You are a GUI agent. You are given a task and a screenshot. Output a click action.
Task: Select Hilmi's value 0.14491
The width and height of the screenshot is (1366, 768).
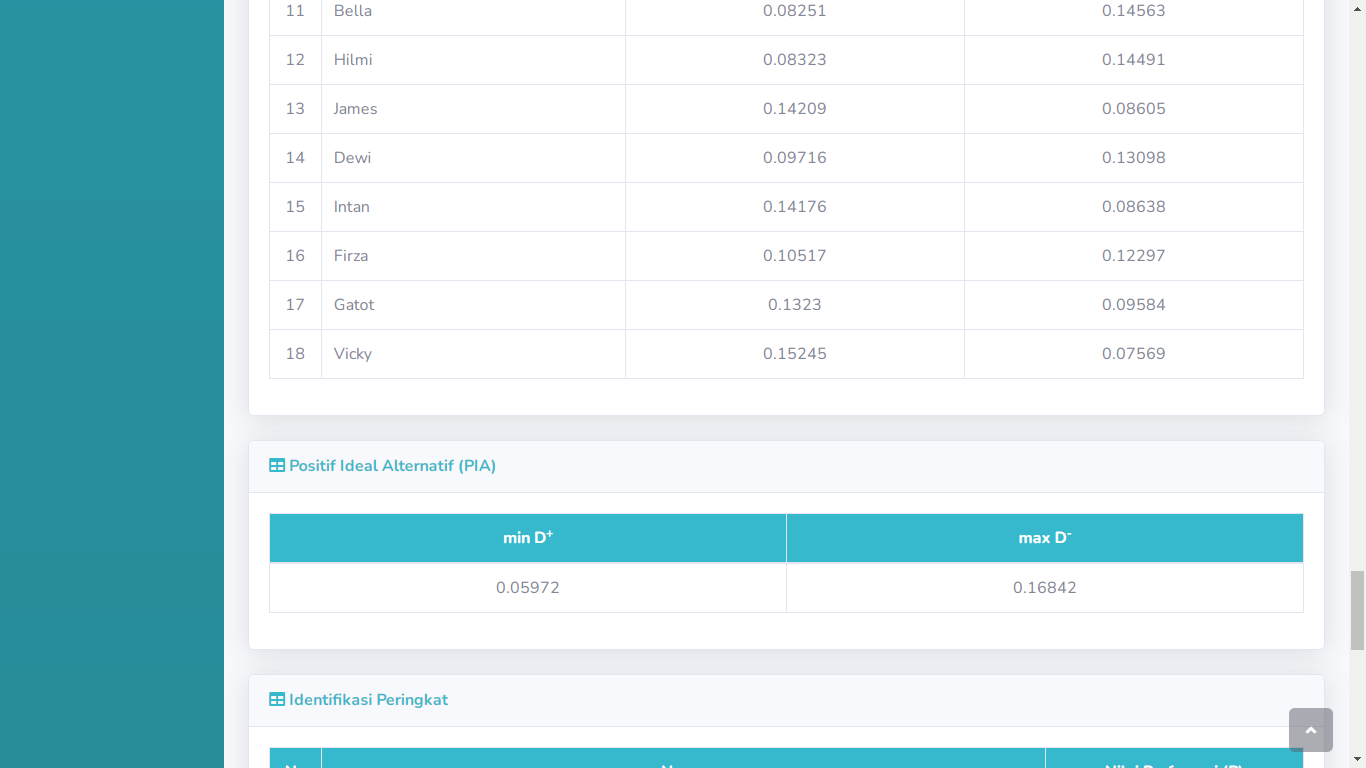(x=1134, y=60)
